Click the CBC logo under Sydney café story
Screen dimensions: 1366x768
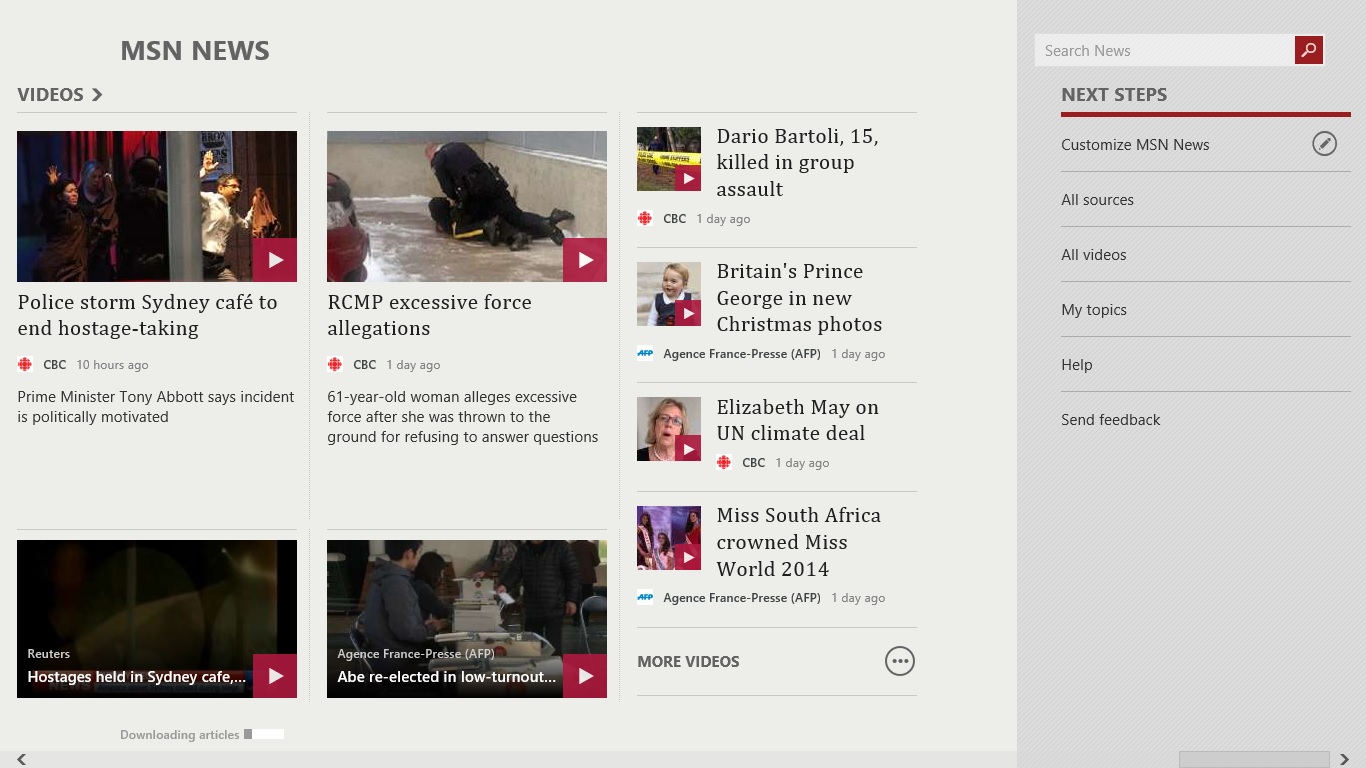point(25,365)
